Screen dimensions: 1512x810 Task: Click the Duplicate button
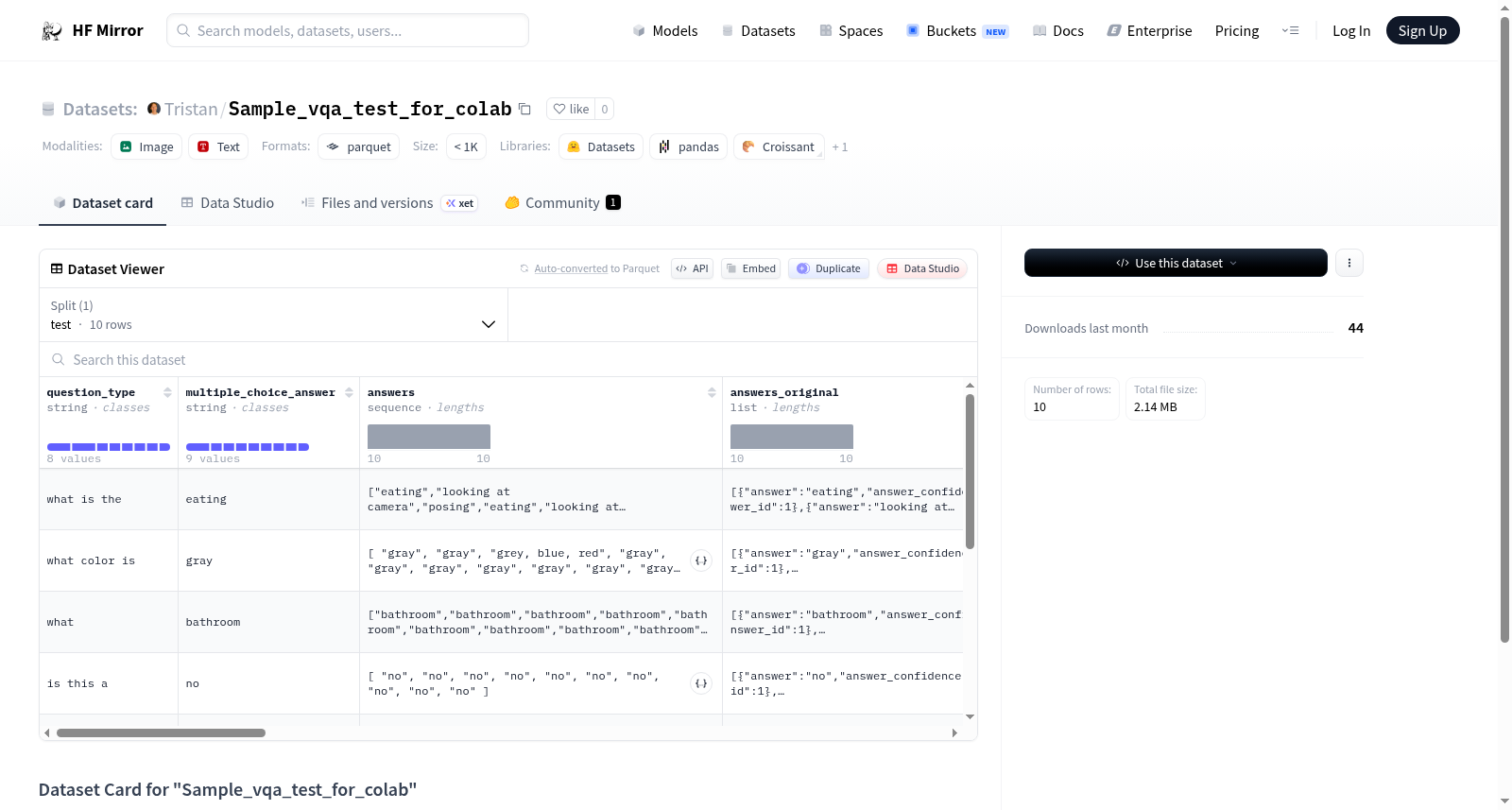coord(829,268)
